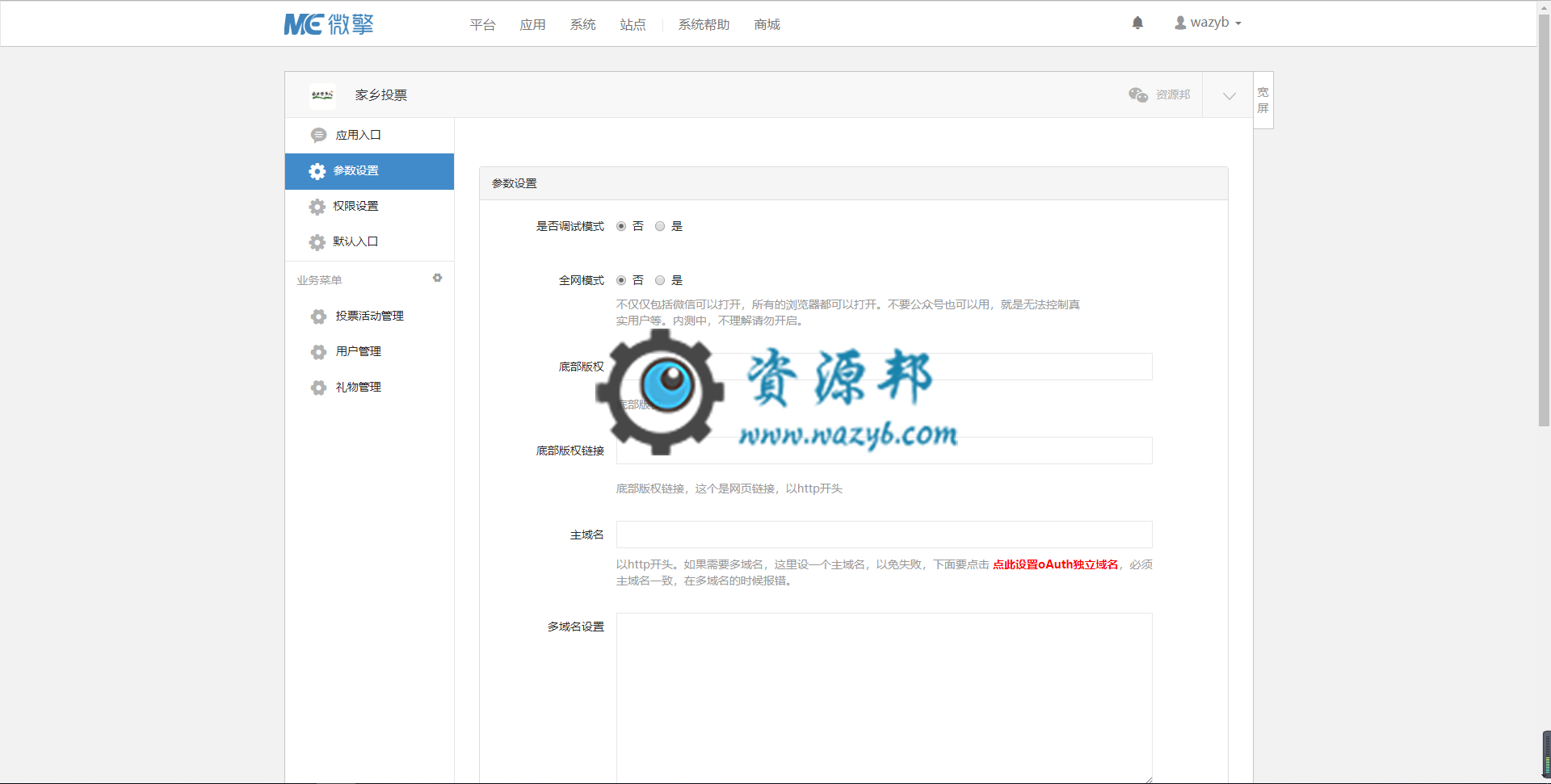Image resolution: width=1551 pixels, height=784 pixels.
Task: Open 用户管理 in the sidebar
Action: click(369, 352)
